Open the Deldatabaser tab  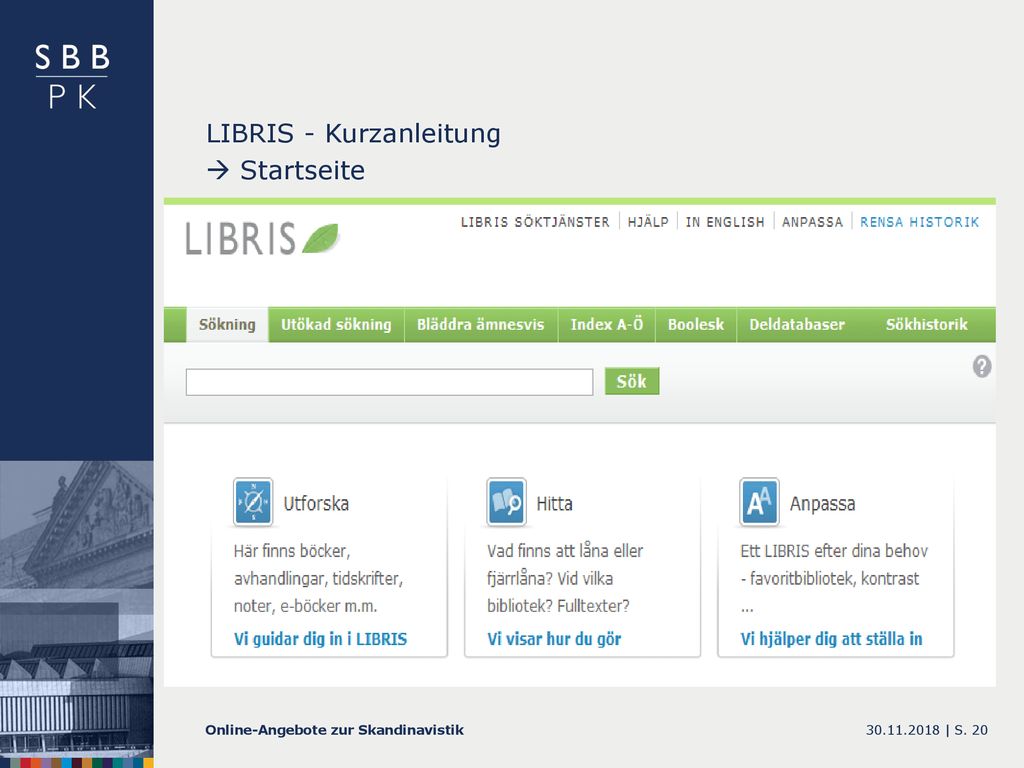[x=797, y=325]
